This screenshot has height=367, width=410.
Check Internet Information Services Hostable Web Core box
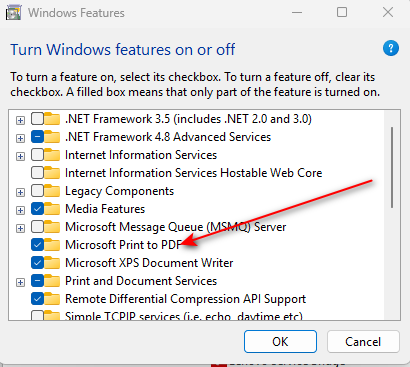pos(37,173)
